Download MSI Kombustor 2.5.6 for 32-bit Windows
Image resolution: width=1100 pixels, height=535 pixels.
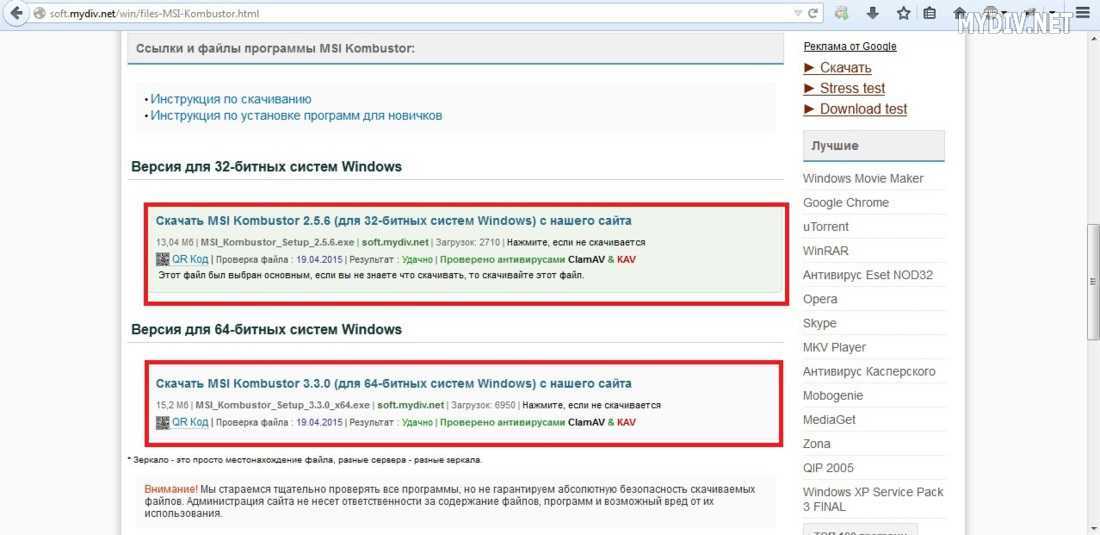pyautogui.click(x=393, y=220)
